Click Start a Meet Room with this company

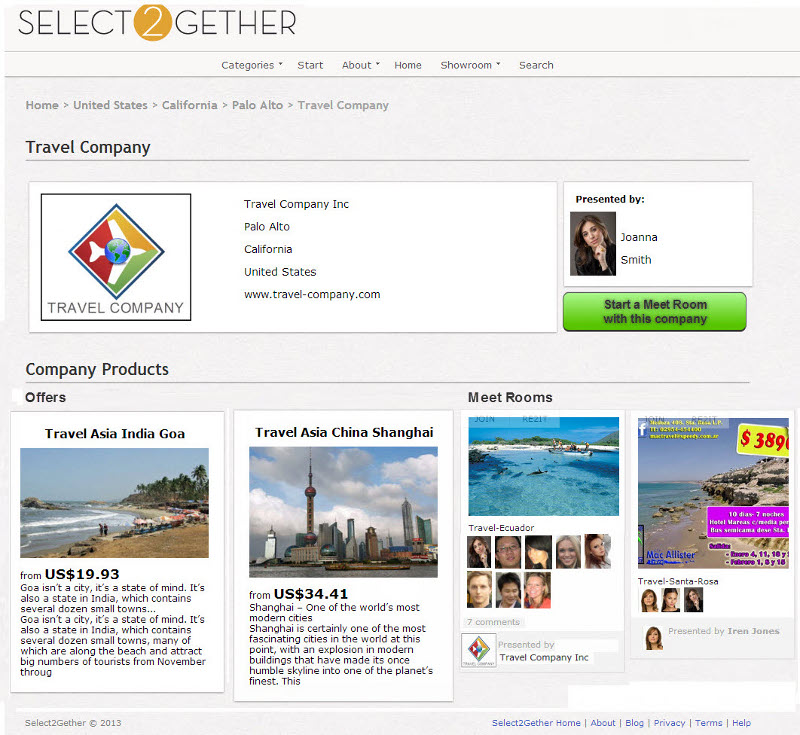pos(655,312)
